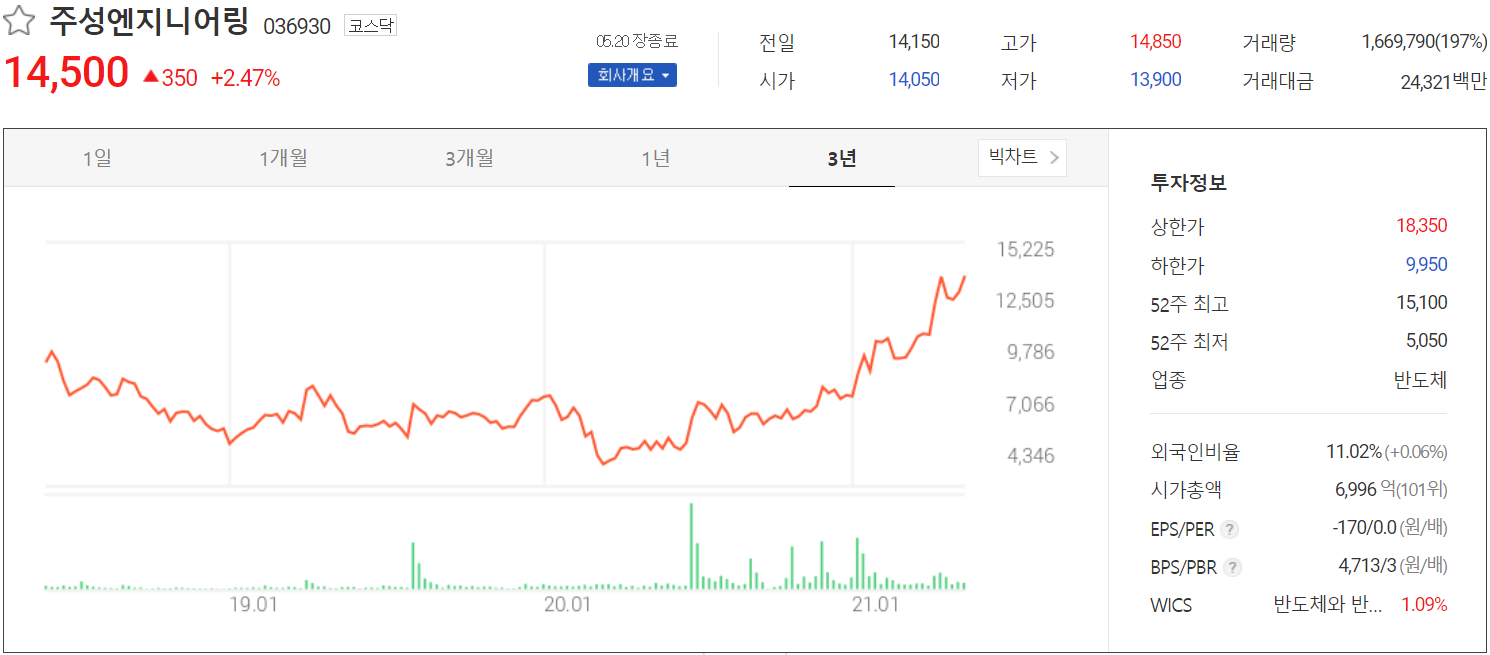This screenshot has height=655, width=1490.
Task: Click the 거래량 value 1,669,790(197%)
Action: click(x=1424, y=42)
